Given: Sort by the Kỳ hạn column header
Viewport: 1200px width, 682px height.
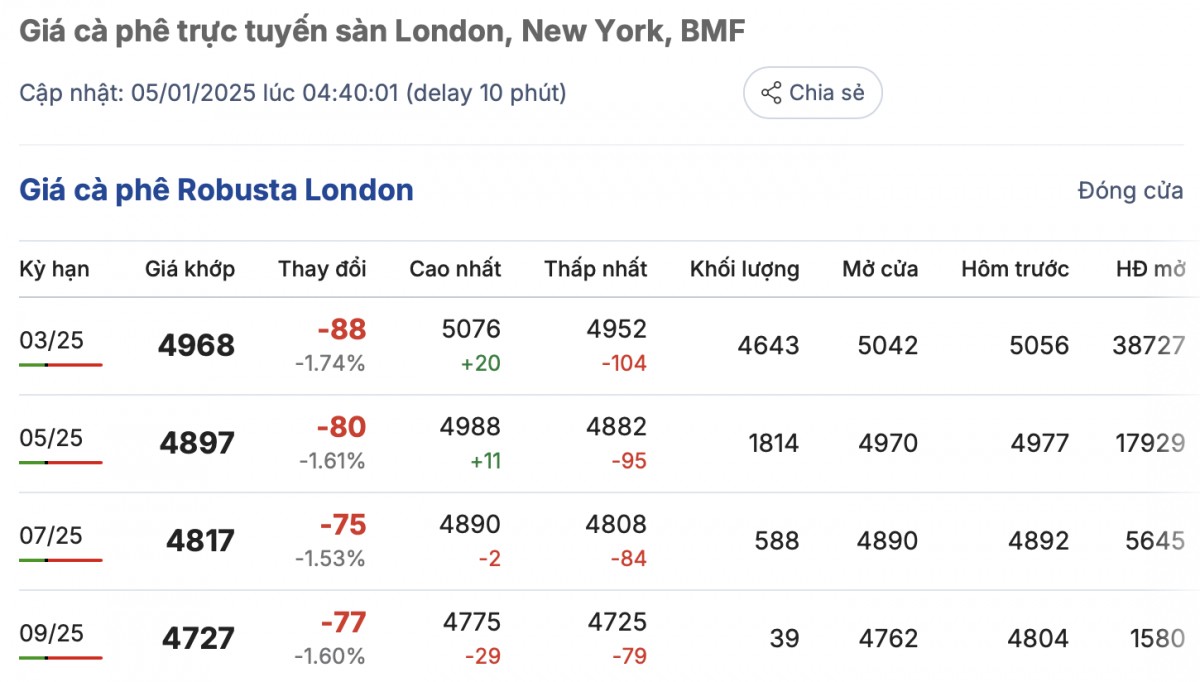Looking at the screenshot, I should (54, 269).
